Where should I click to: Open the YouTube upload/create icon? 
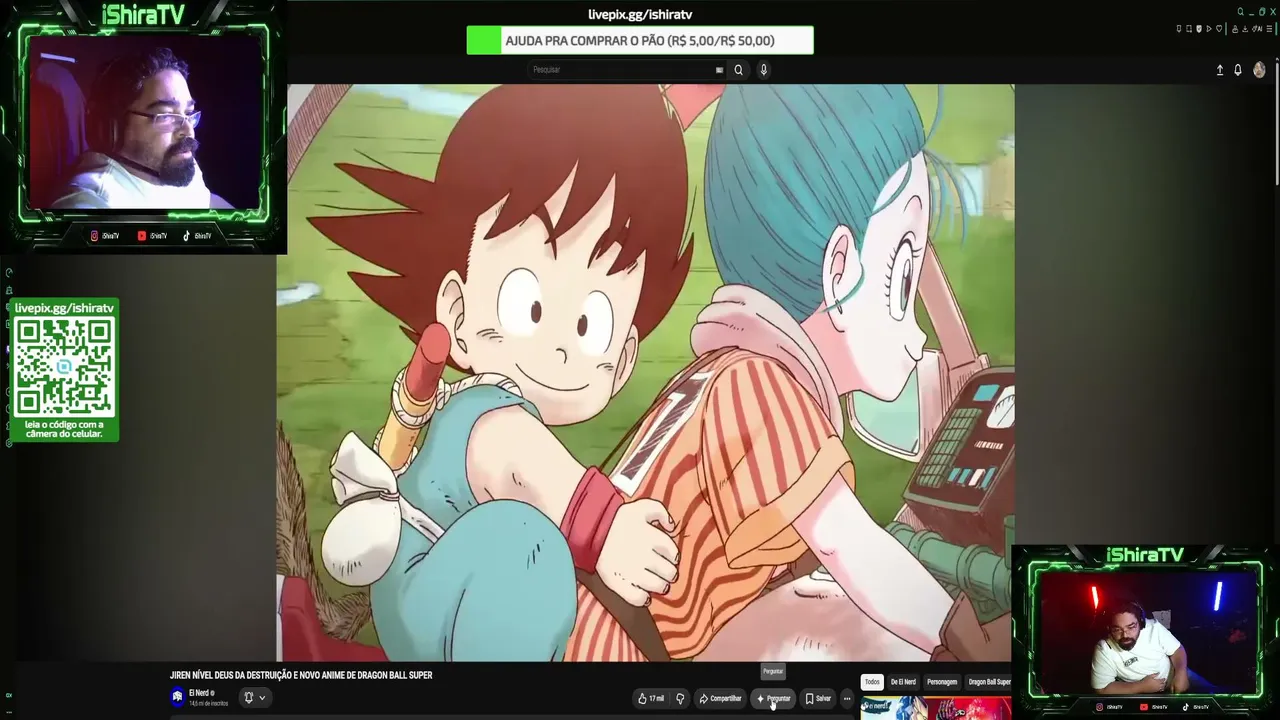coord(1219,70)
